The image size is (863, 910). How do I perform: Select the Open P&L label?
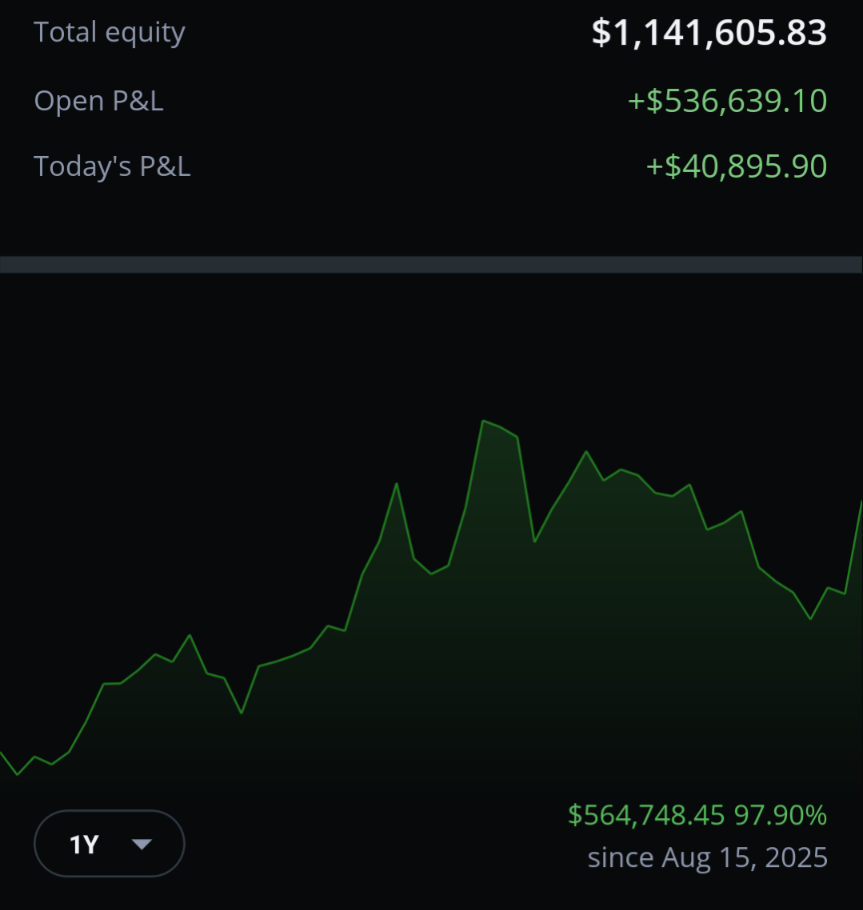[99, 101]
